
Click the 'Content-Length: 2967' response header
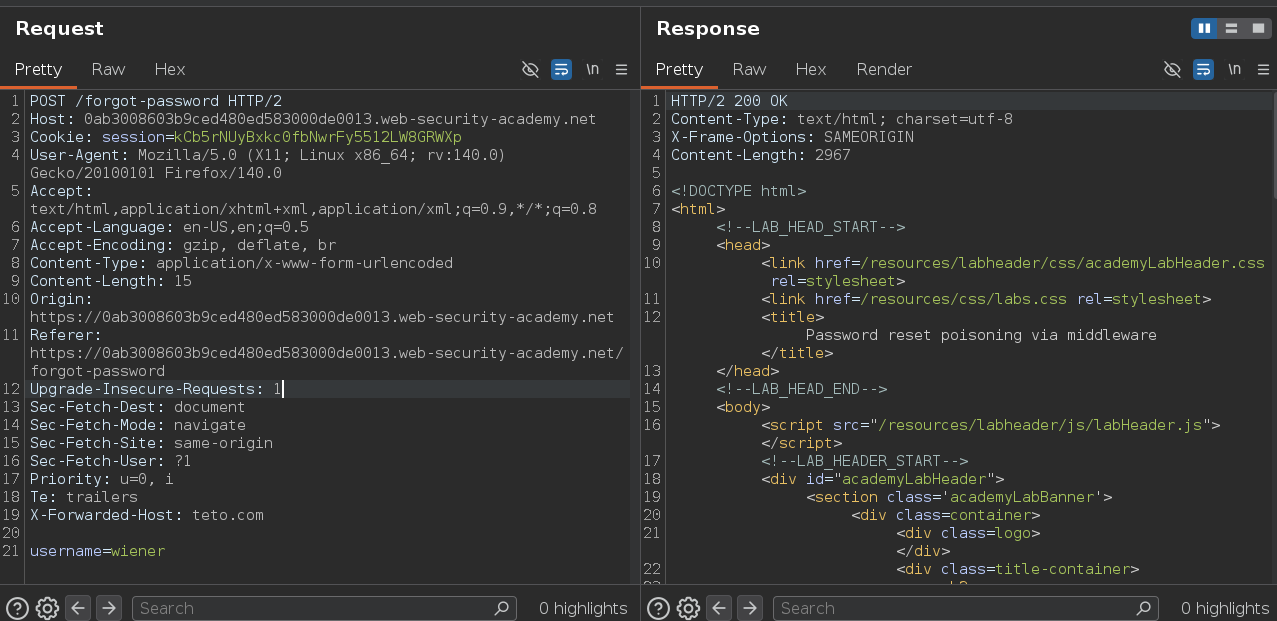point(760,155)
